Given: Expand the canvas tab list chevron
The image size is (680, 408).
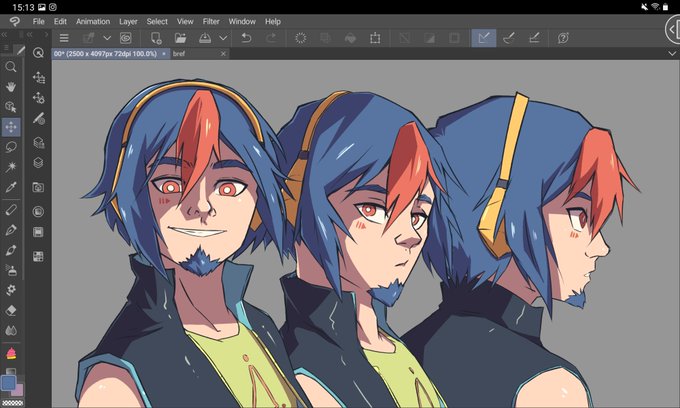Looking at the screenshot, I should click(672, 53).
